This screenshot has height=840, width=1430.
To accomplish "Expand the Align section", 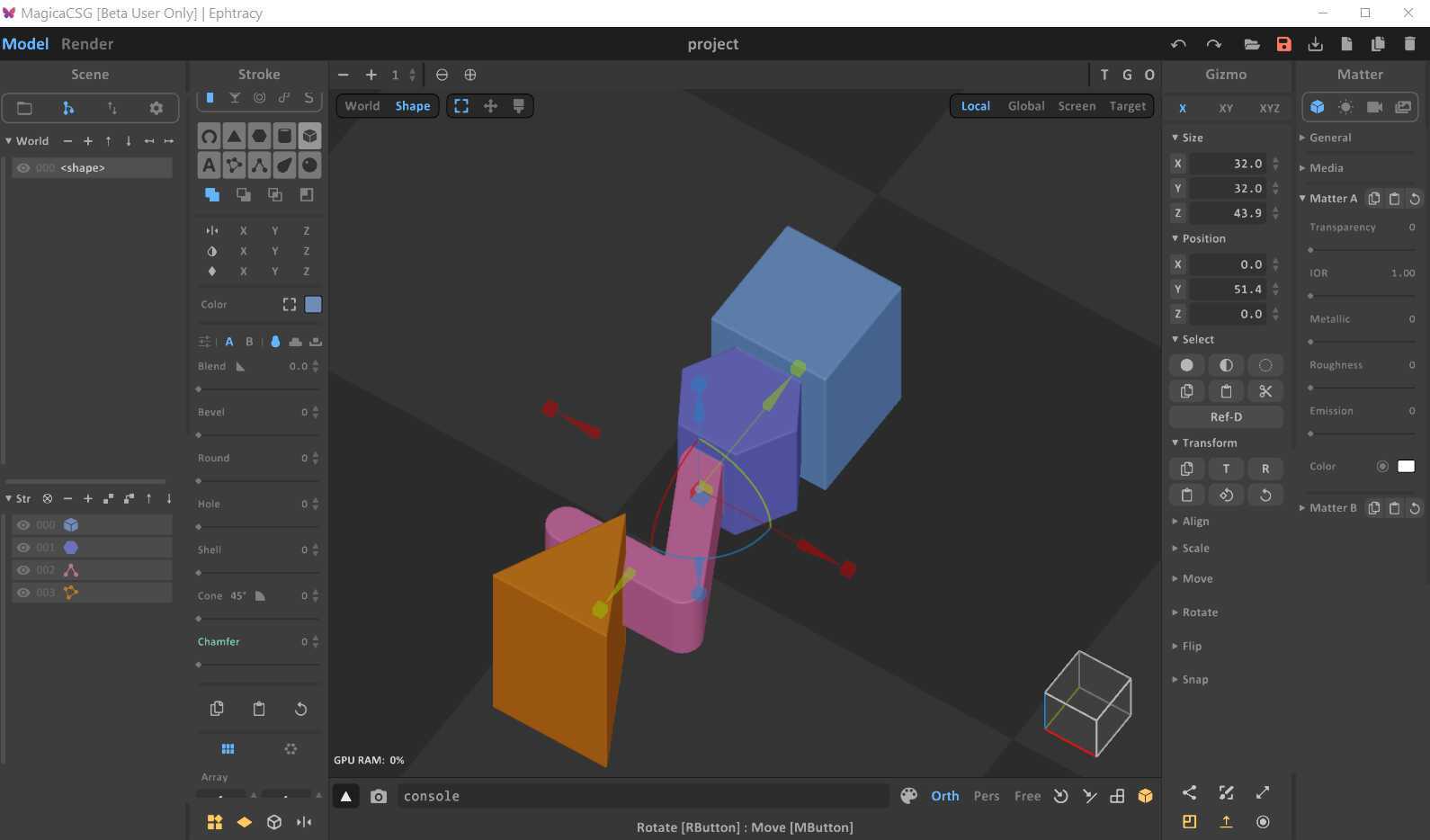I will (1190, 522).
